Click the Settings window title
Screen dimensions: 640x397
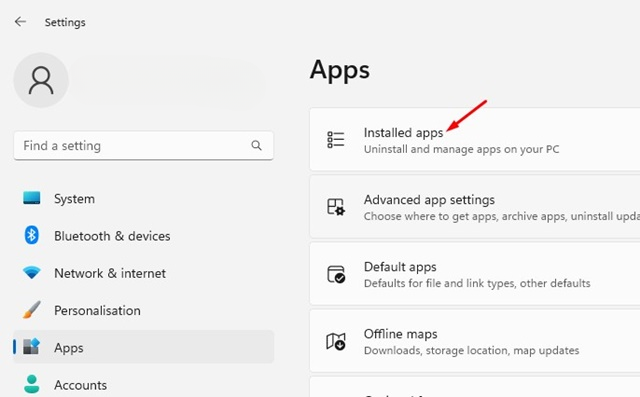point(65,22)
